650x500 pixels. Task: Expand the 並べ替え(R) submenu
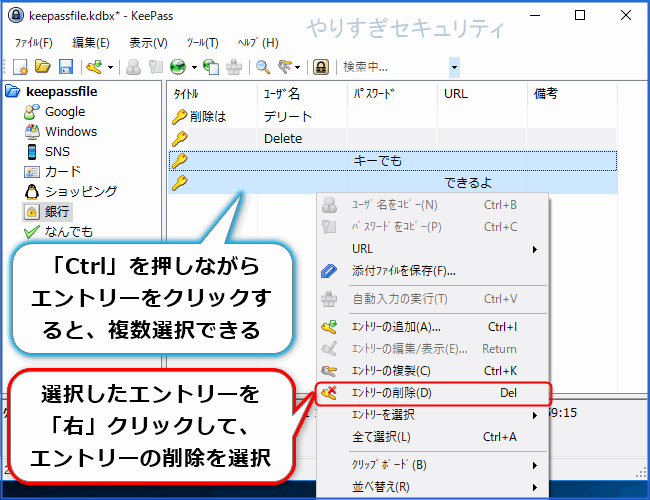[x=433, y=487]
